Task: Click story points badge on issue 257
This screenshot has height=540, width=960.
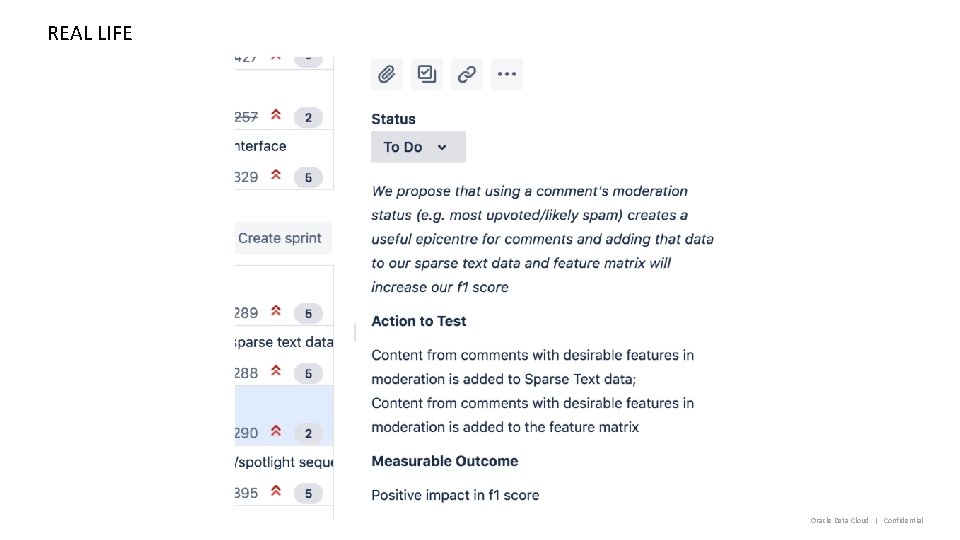Action: coord(308,117)
